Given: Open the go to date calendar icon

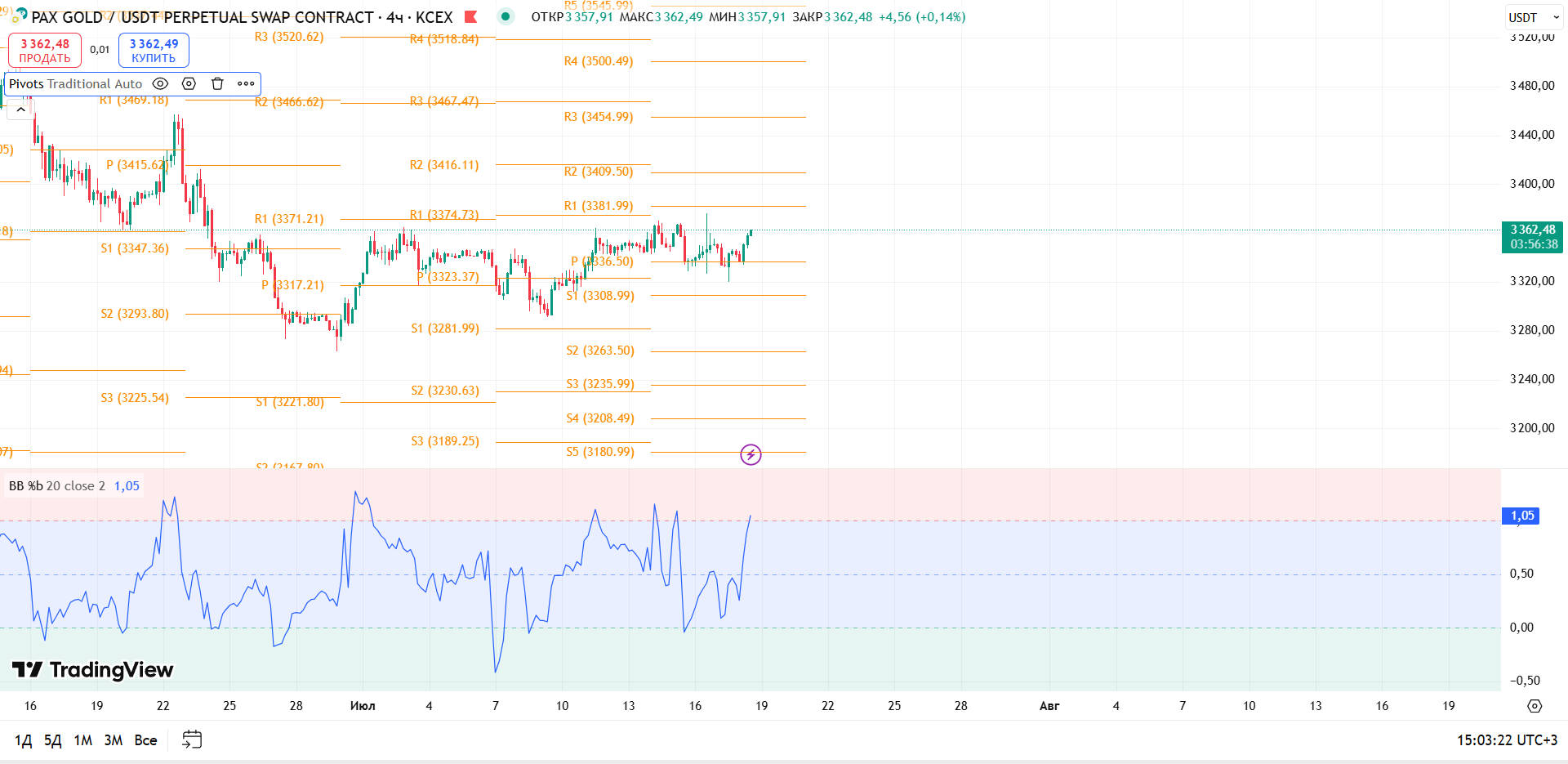Looking at the screenshot, I should click(x=192, y=739).
